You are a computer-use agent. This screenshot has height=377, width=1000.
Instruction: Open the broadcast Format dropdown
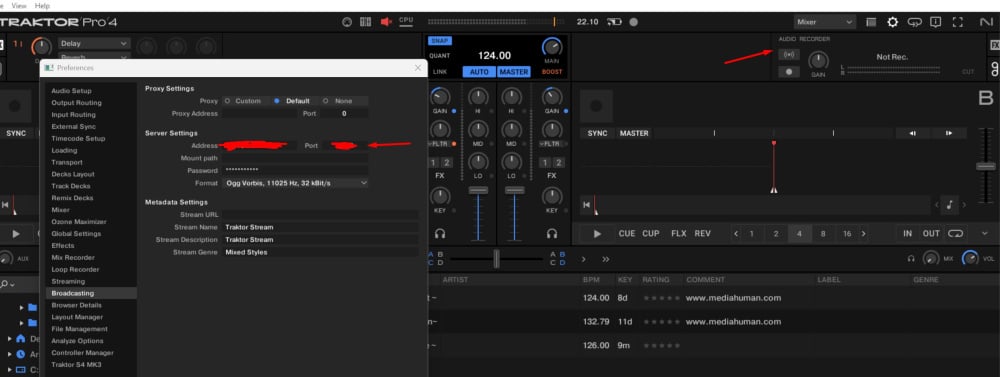click(295, 183)
